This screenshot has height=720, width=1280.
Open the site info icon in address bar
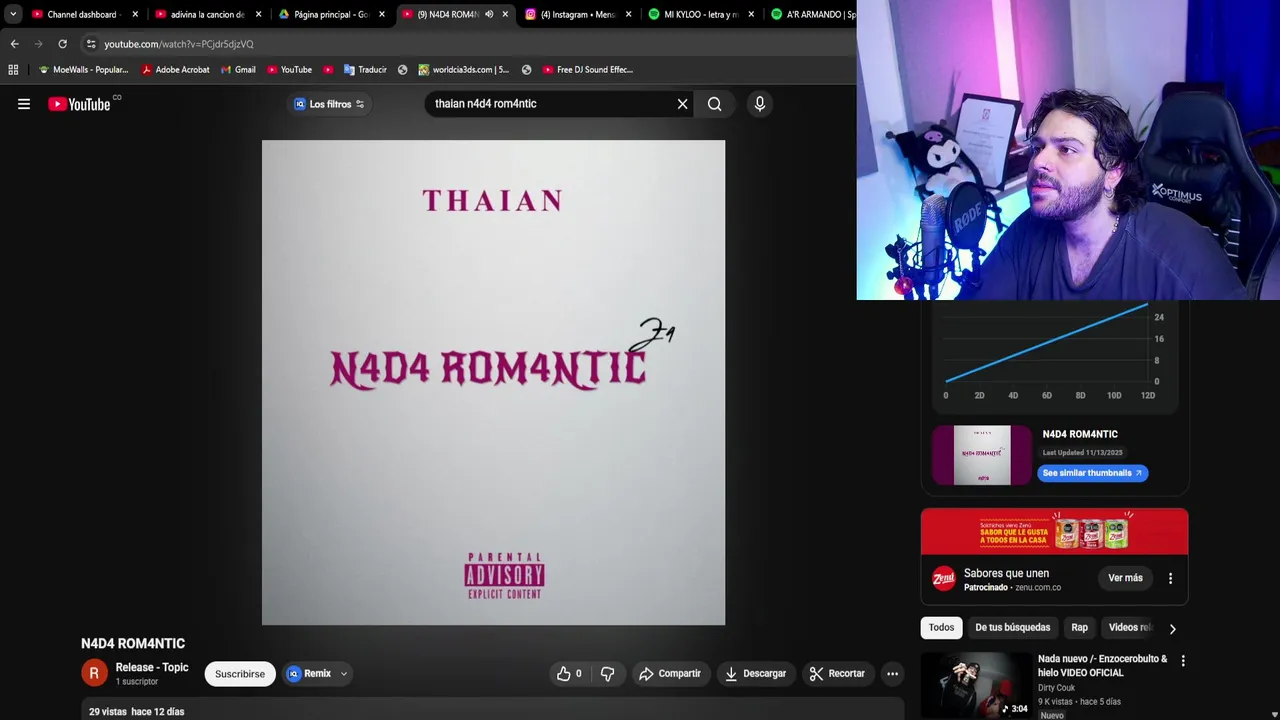click(x=91, y=44)
